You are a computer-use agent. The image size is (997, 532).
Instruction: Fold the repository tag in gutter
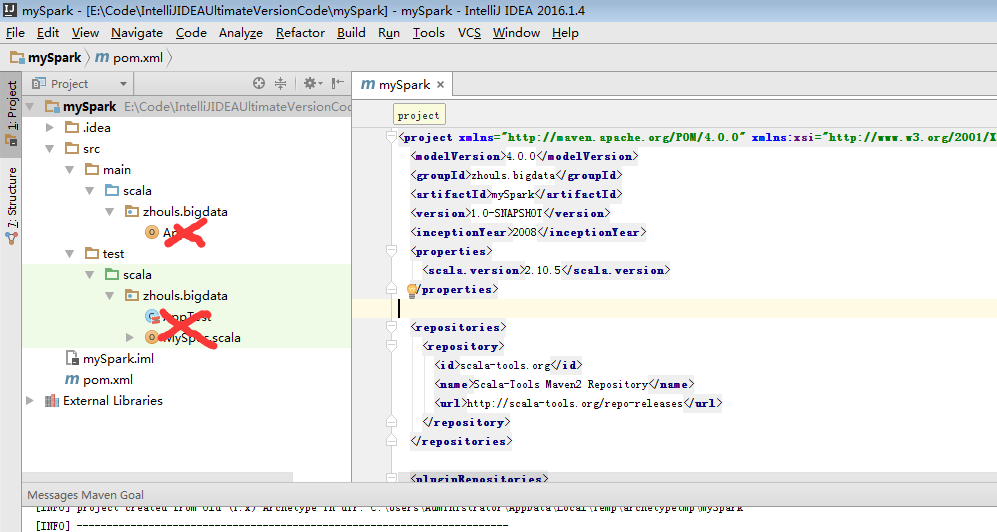point(392,346)
